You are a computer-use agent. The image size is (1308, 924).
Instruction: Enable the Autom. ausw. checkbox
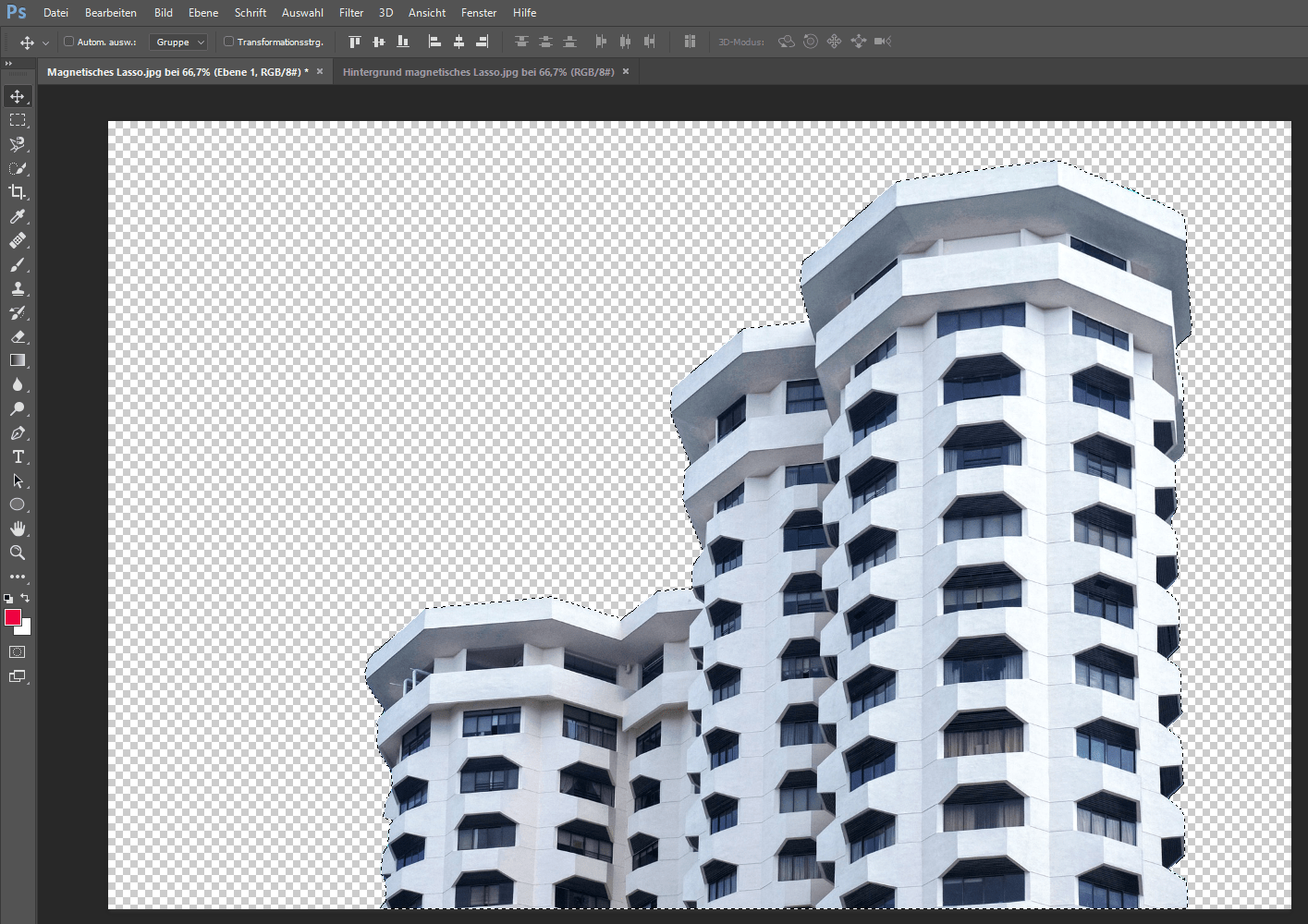click(x=68, y=42)
